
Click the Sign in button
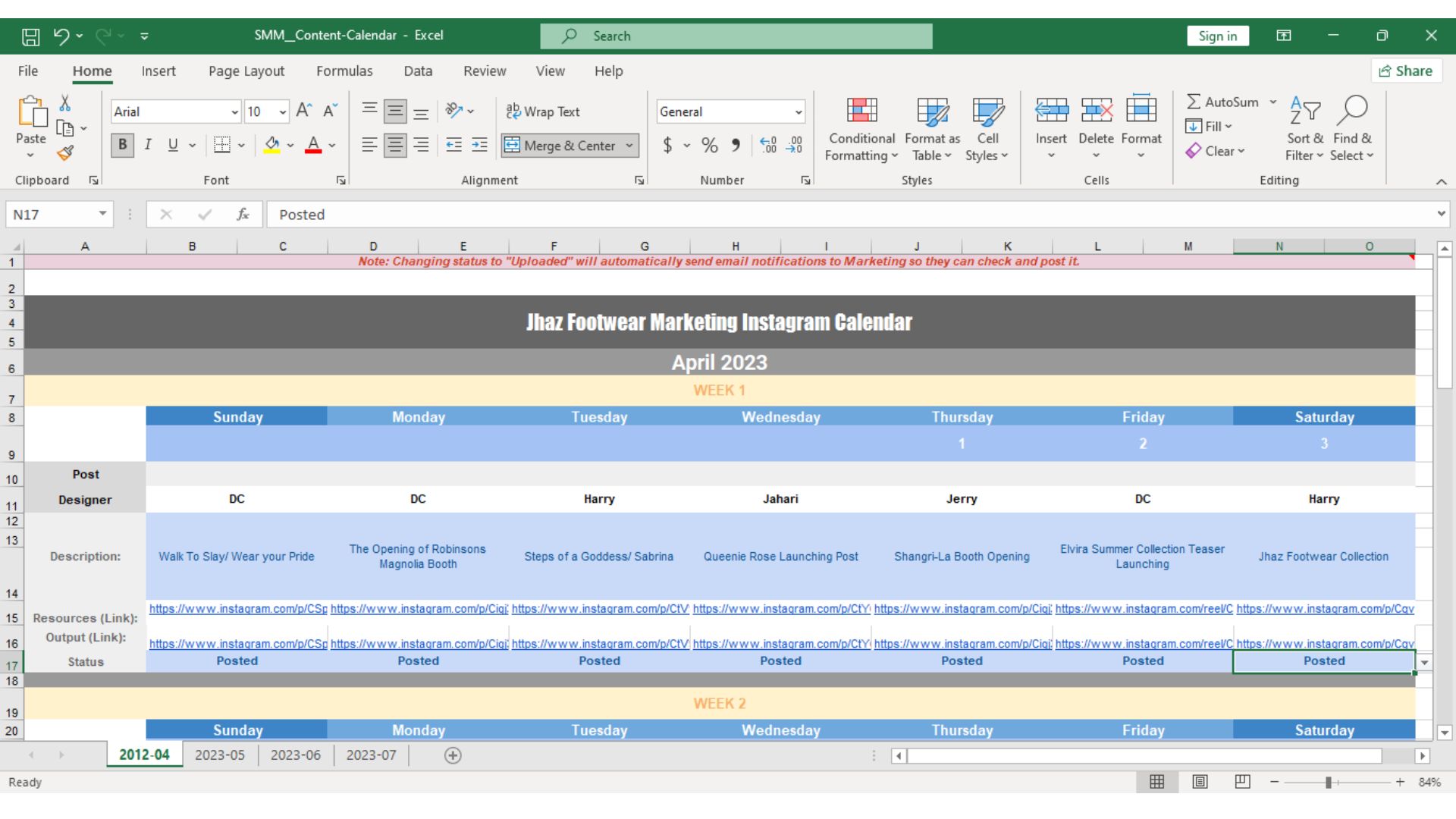[1218, 36]
